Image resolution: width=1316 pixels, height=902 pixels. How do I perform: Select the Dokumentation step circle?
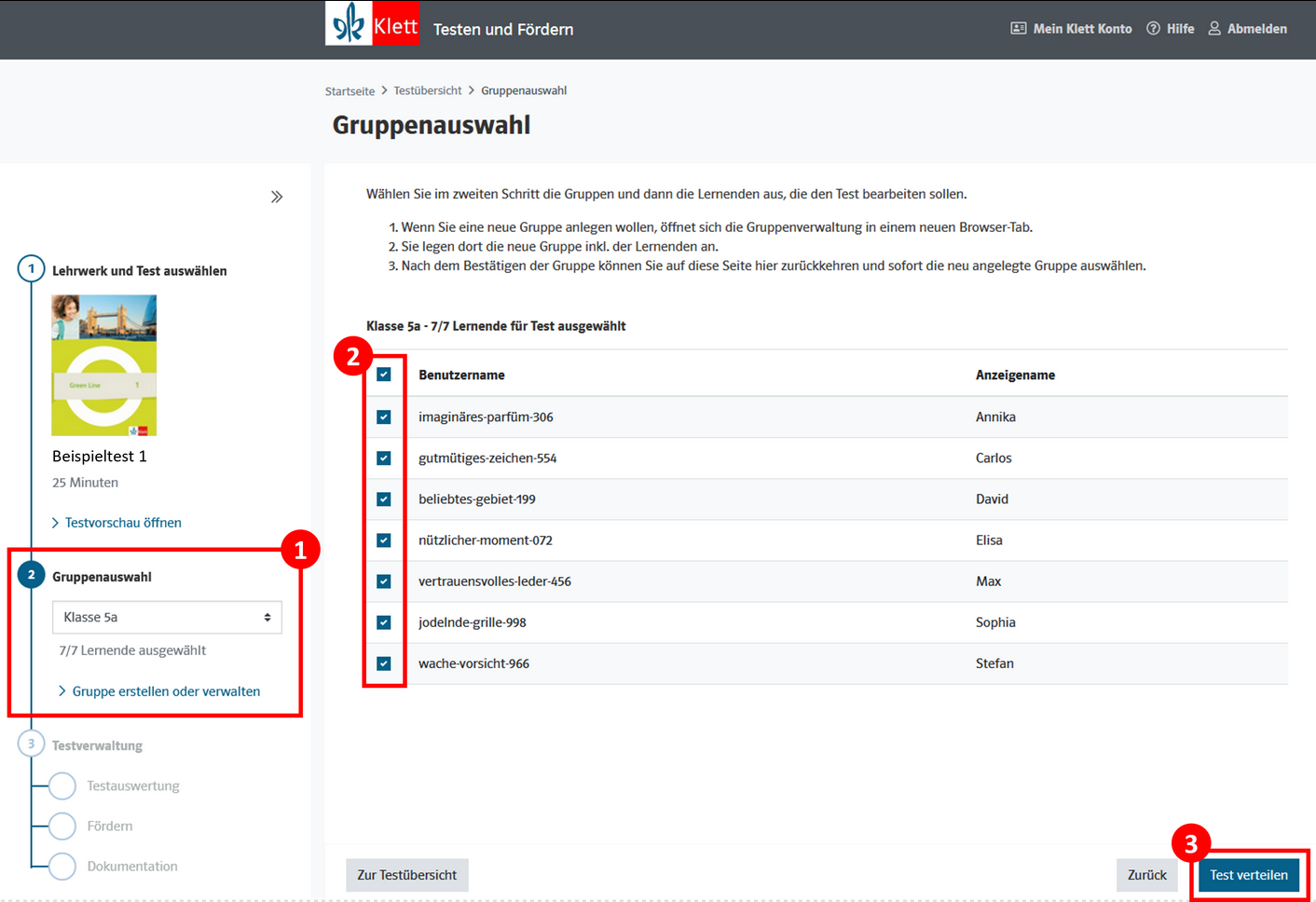click(x=62, y=866)
